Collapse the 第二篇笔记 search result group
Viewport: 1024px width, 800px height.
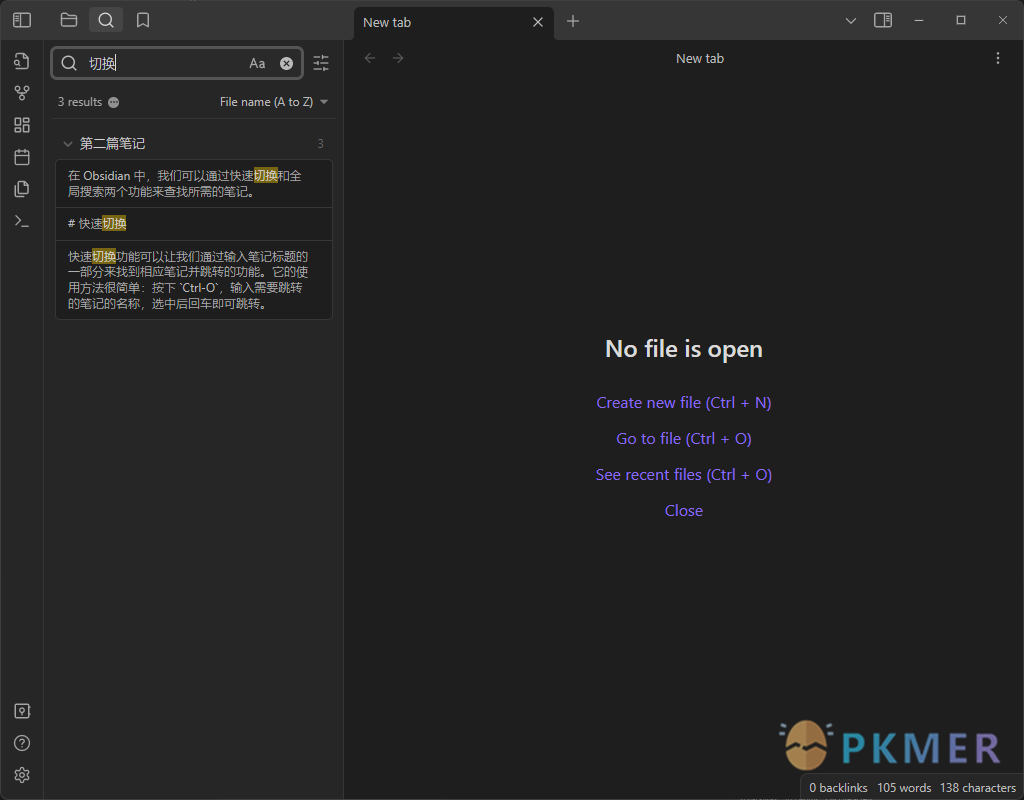click(68, 144)
